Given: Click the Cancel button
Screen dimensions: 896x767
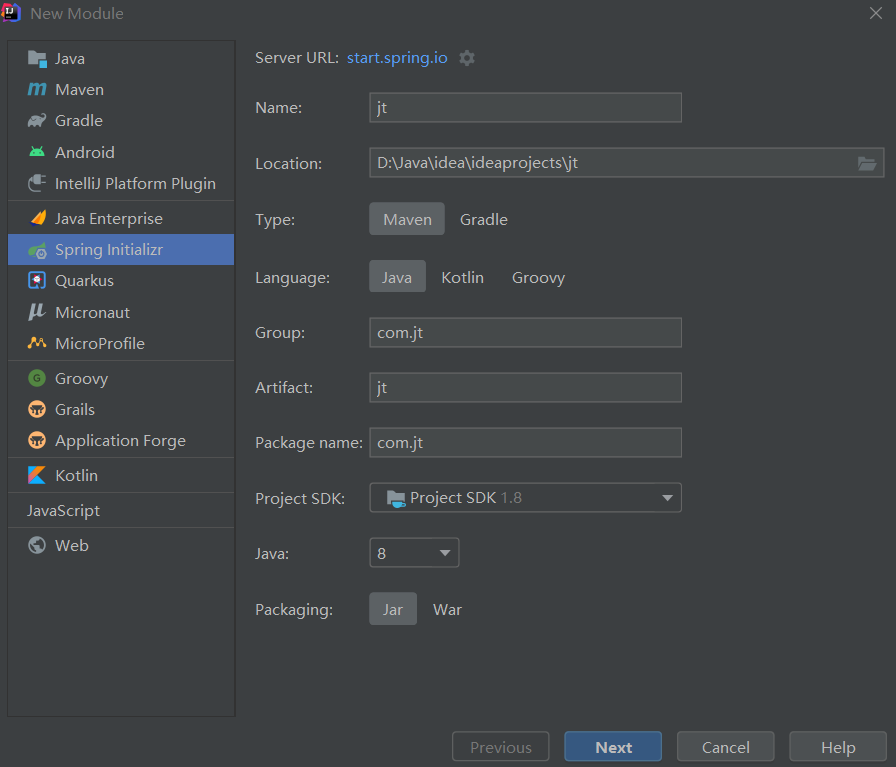Looking at the screenshot, I should pos(726,747).
